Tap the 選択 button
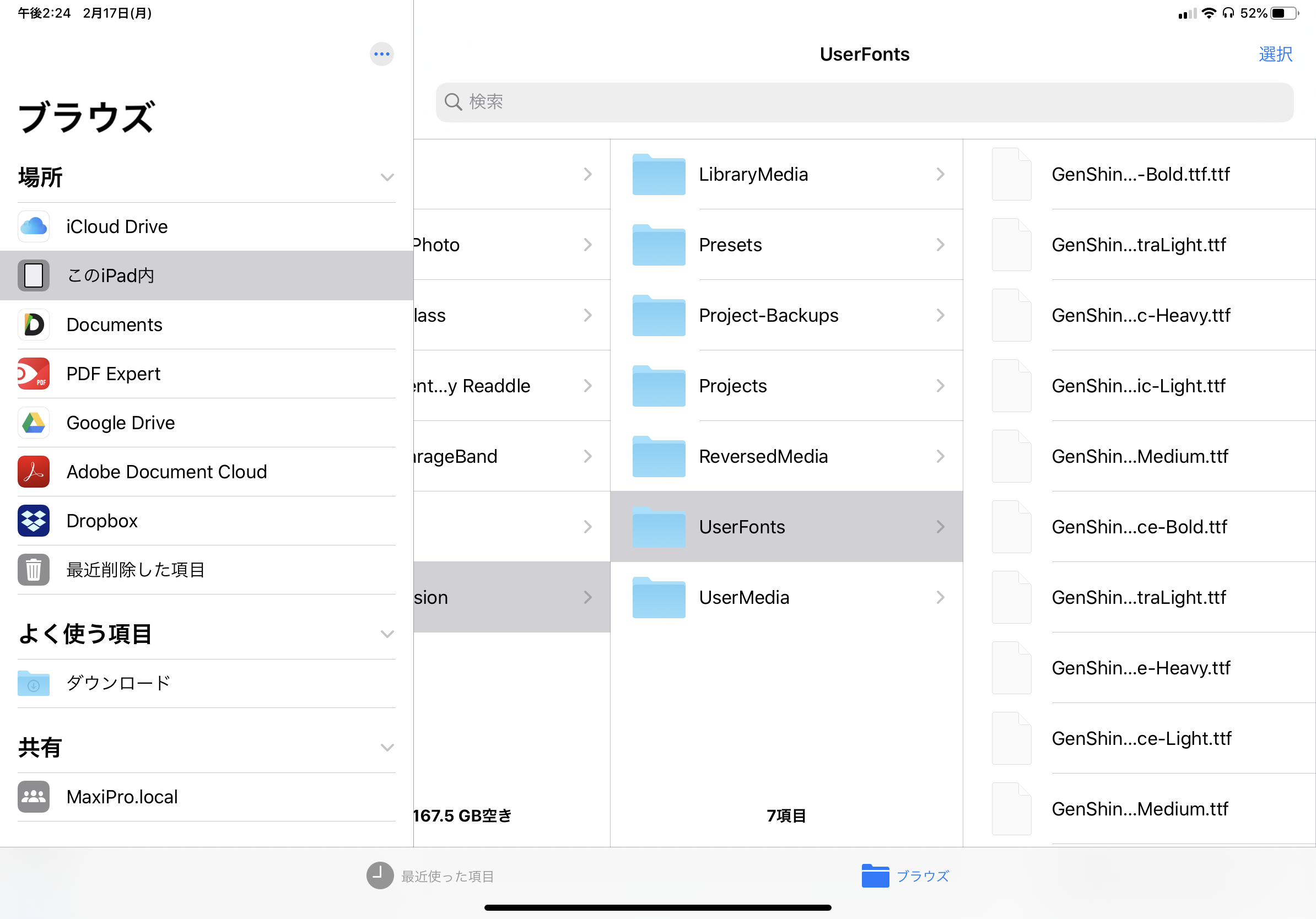The image size is (1316, 919). (x=1275, y=55)
